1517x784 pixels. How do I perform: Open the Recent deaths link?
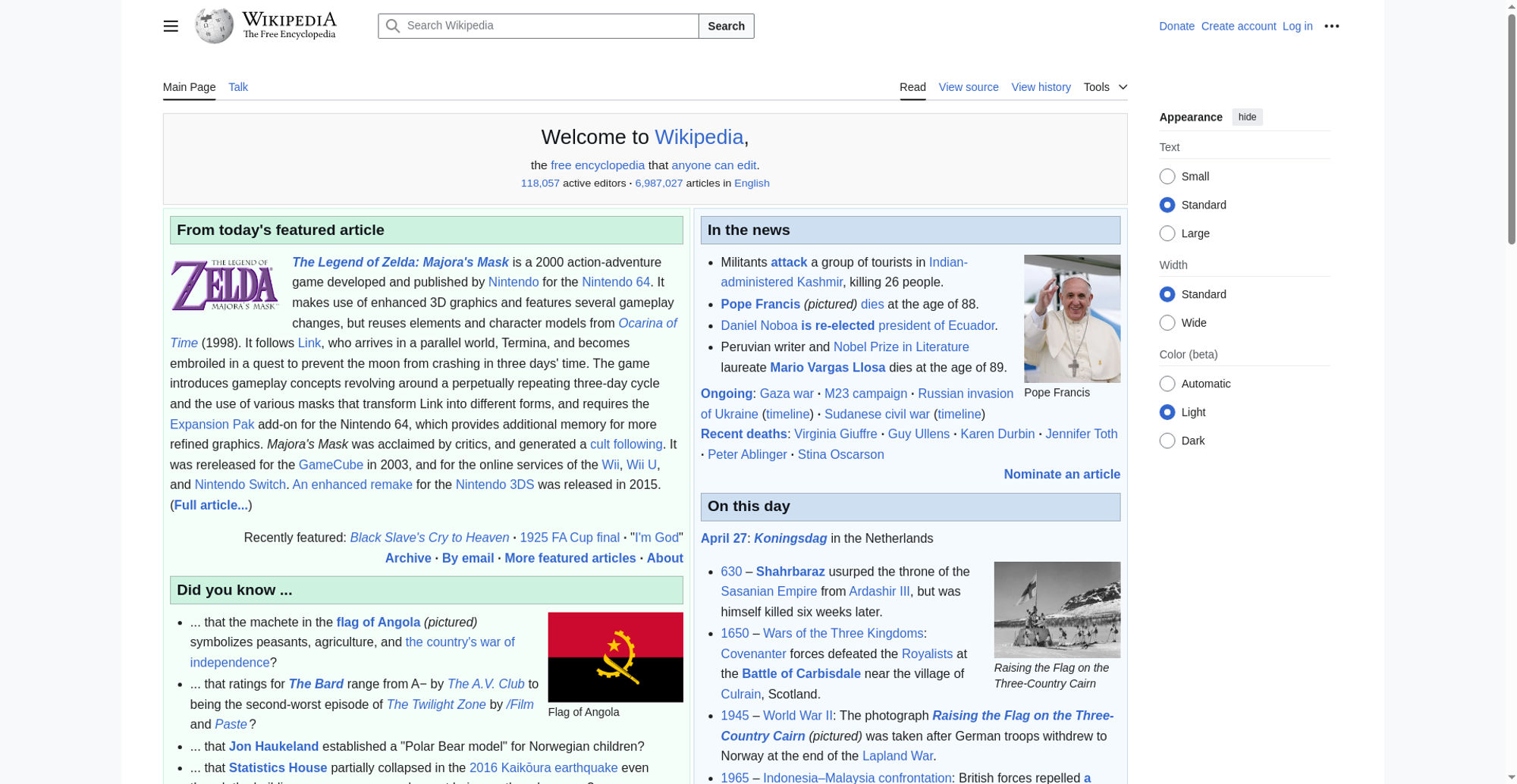(743, 434)
